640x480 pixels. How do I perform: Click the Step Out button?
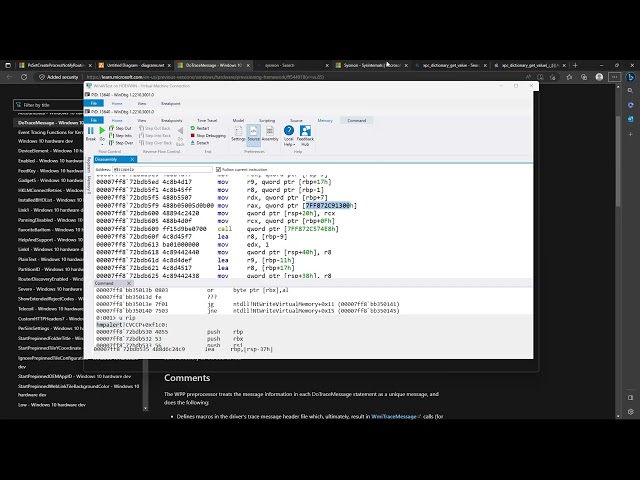(120, 128)
